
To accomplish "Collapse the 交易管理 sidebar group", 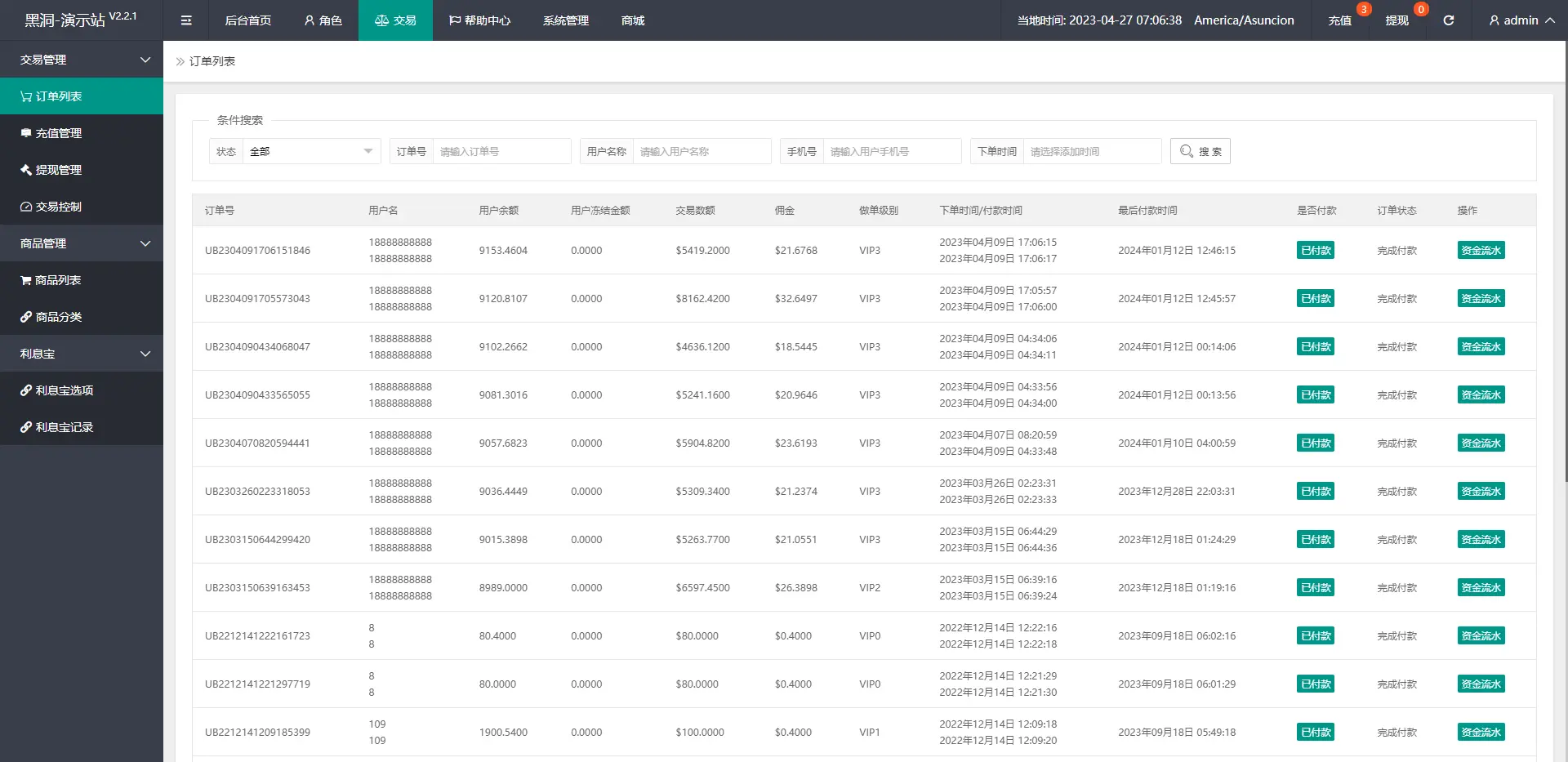I will click(x=82, y=60).
